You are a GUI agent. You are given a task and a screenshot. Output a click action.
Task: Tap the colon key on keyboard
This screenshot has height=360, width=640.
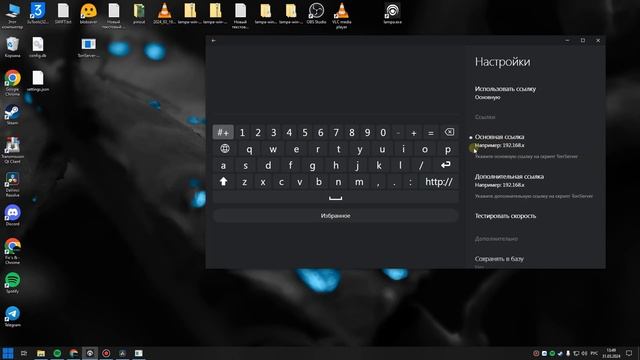click(410, 182)
